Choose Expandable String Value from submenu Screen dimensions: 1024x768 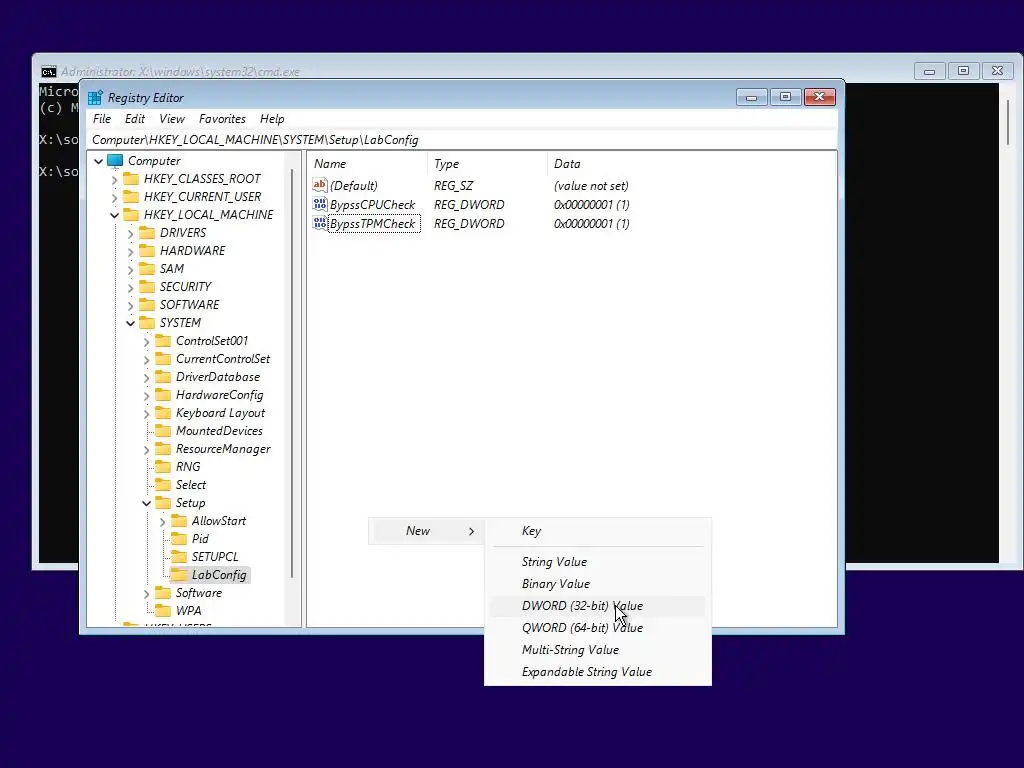click(x=598, y=672)
